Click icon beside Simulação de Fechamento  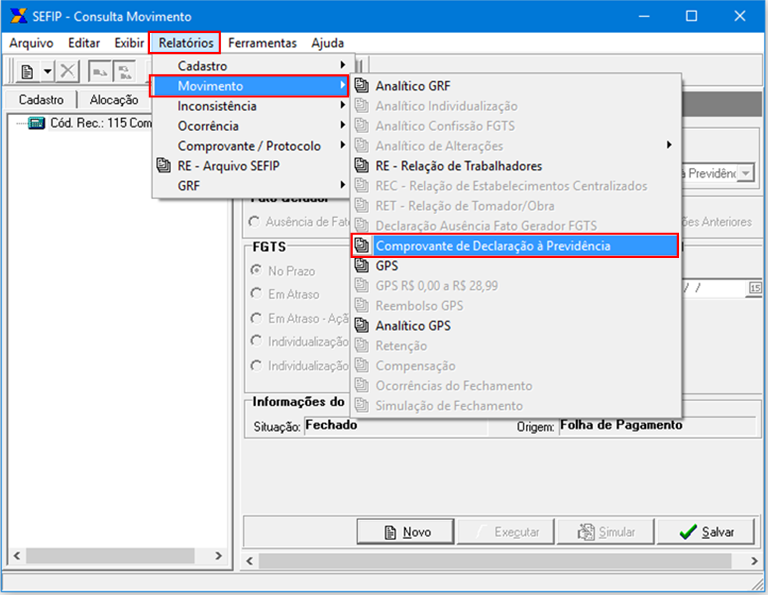coord(361,405)
